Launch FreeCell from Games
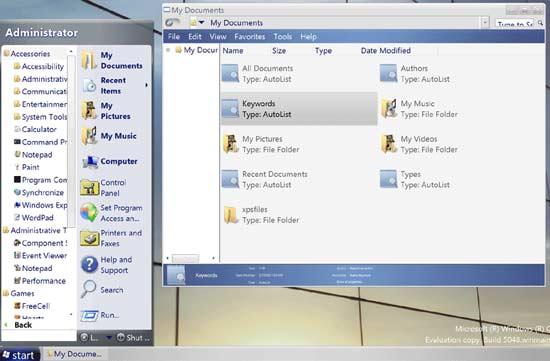This screenshot has width=550, height=361. coord(32,306)
